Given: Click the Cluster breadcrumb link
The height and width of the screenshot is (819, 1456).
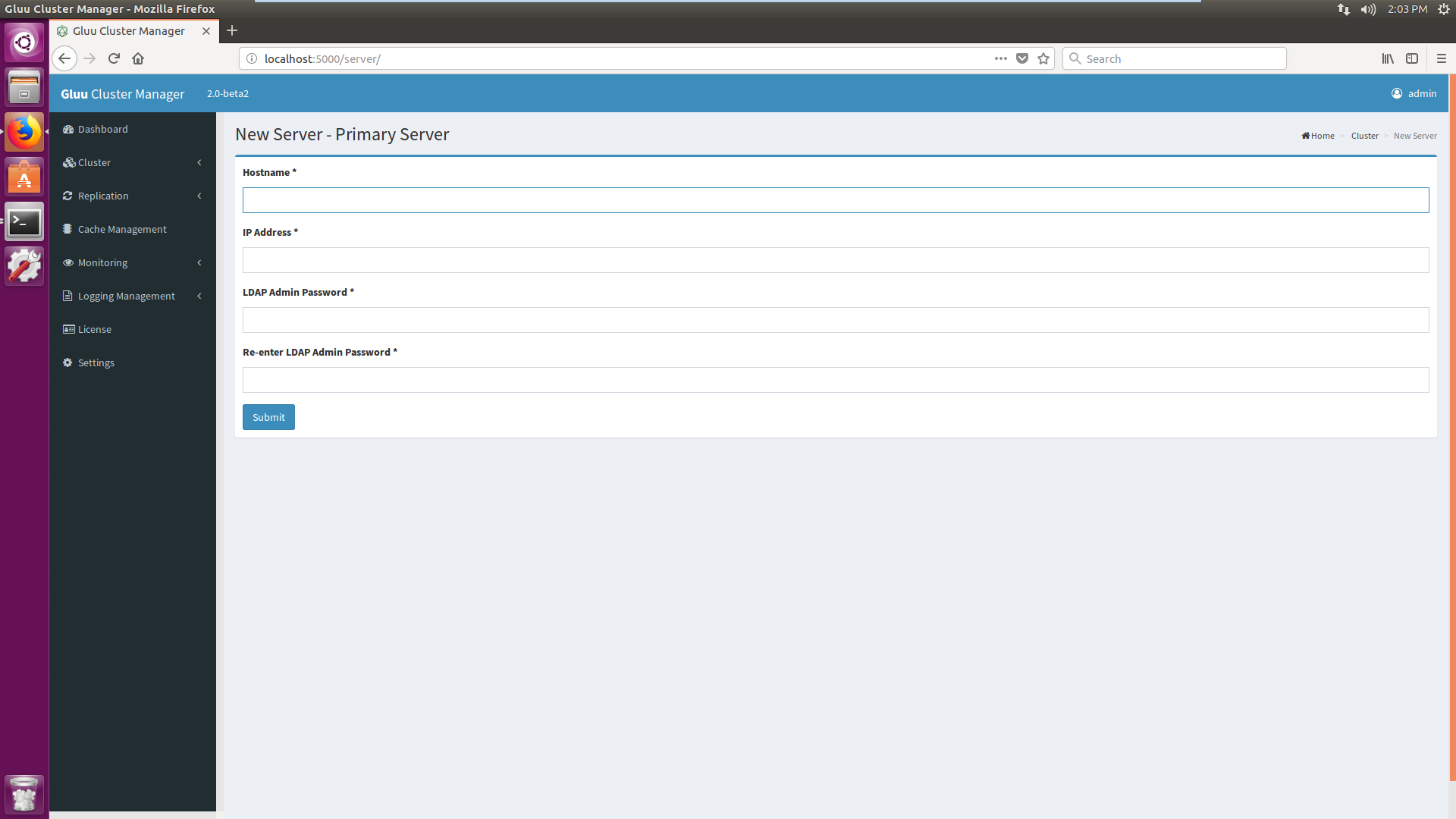Looking at the screenshot, I should 1363,135.
